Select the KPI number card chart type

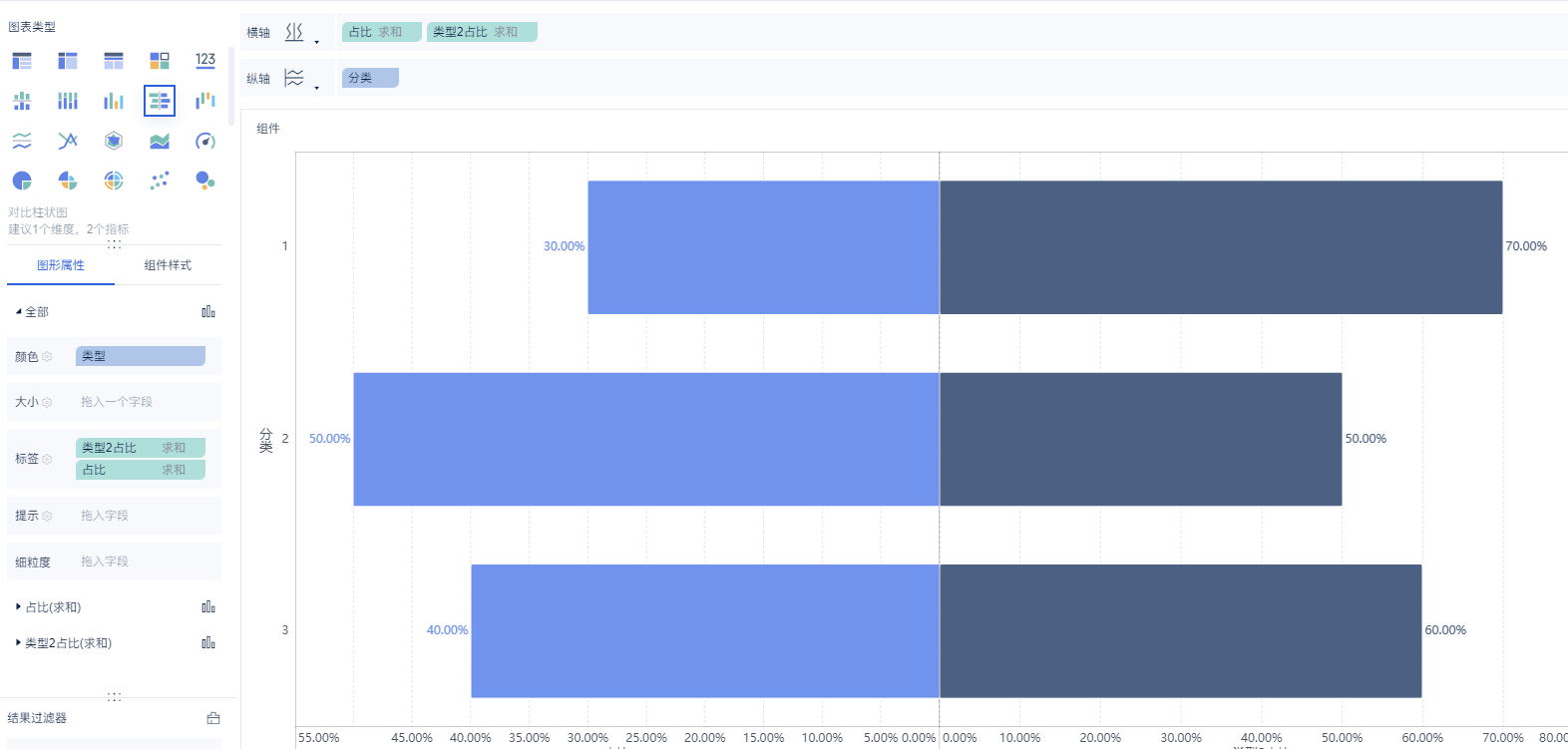[205, 61]
